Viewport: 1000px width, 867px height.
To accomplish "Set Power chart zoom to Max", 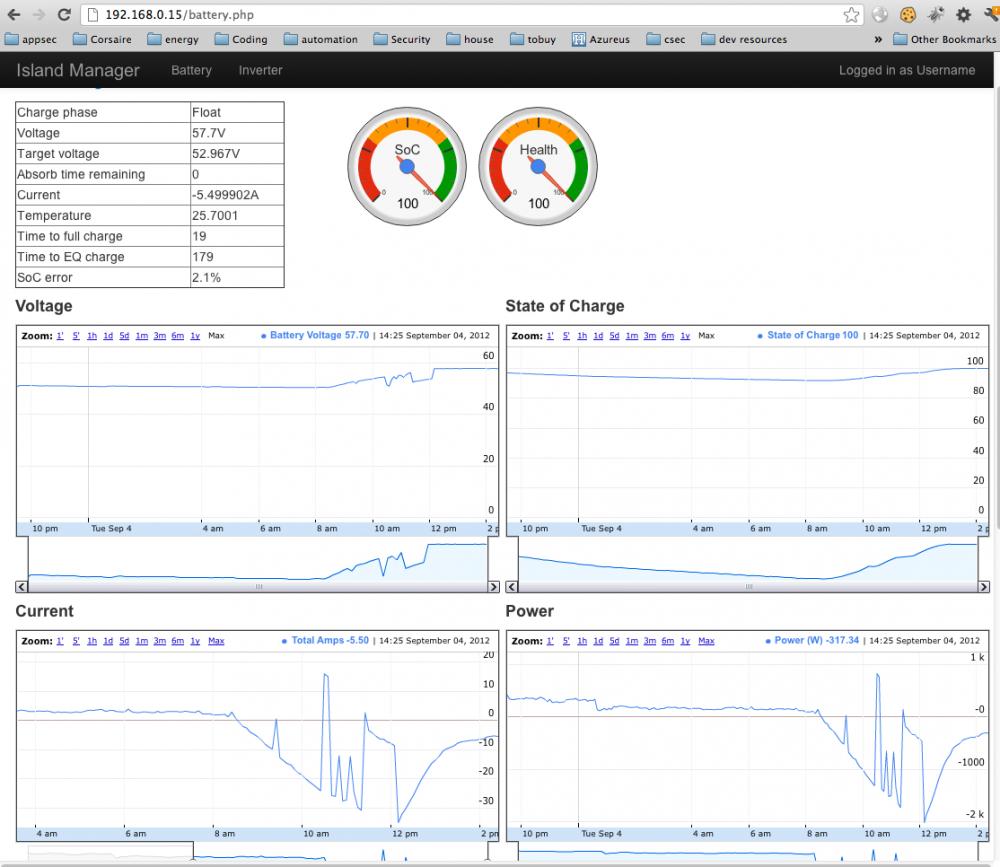I will coord(706,641).
